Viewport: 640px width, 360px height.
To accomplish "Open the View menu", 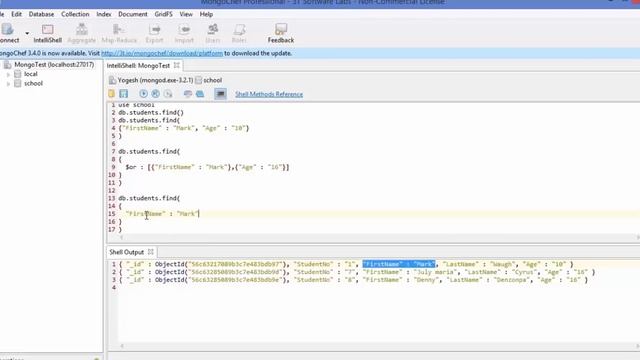I will [186, 14].
